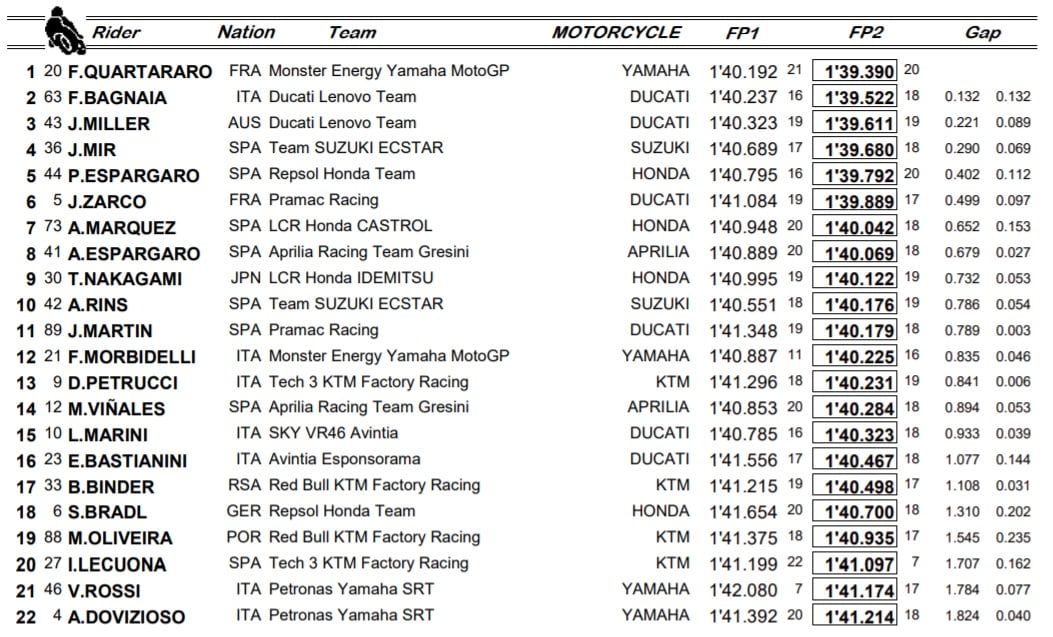Select M.VIÑALES rider name
1053x637 pixels.
tap(117, 408)
